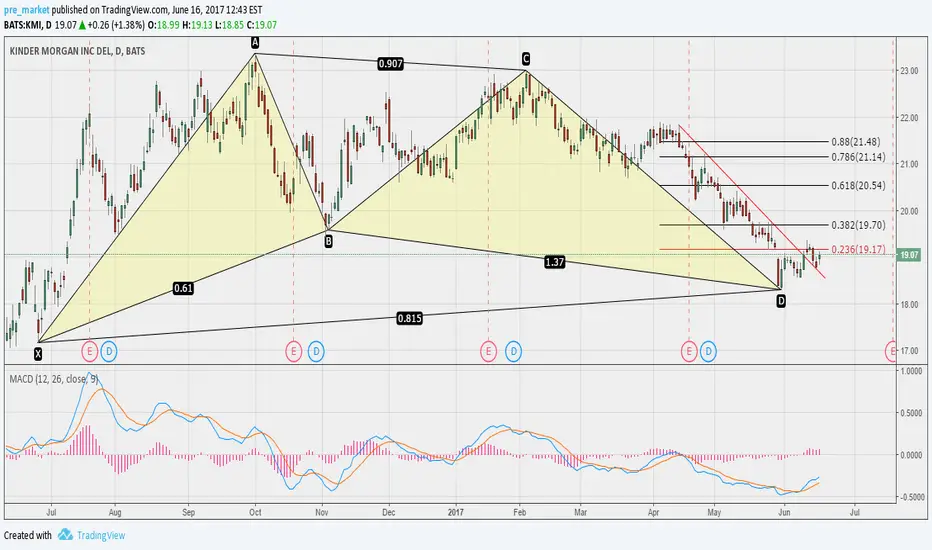Select the black pattern point D label
Screen dimensions: 932x550
781,301
